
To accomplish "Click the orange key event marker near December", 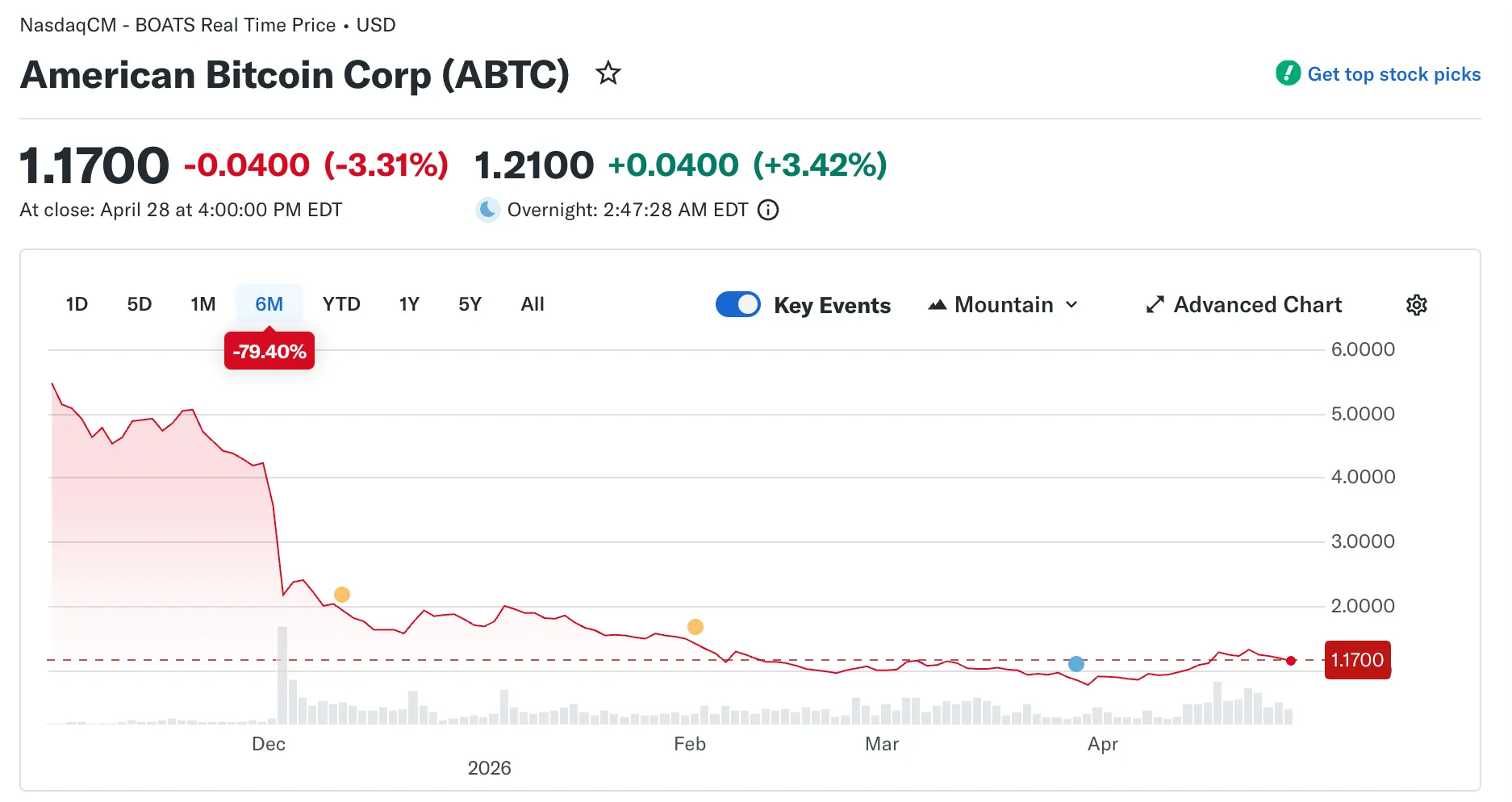I will tap(340, 593).
